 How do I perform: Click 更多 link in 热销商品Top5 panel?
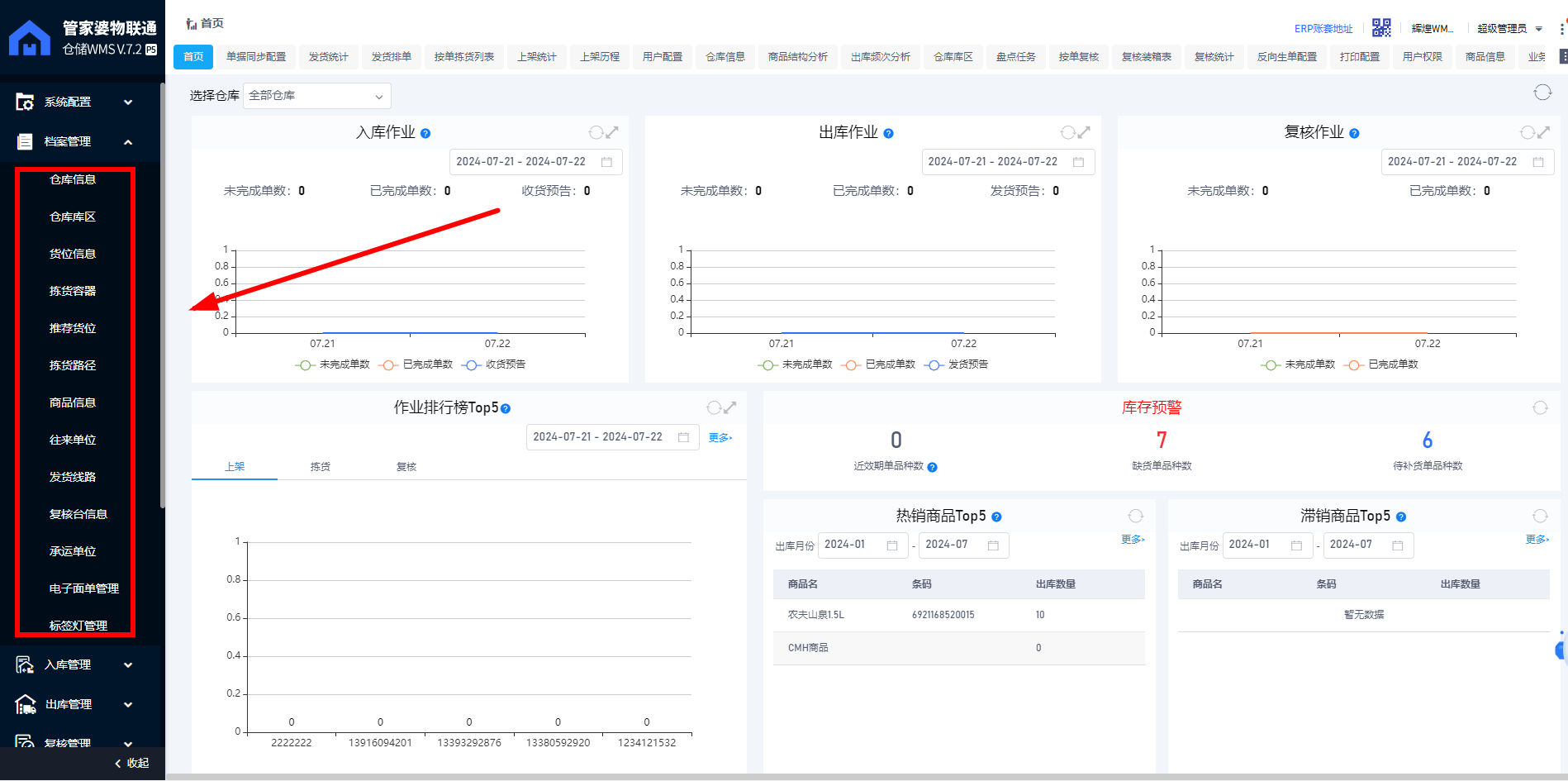(x=1133, y=539)
